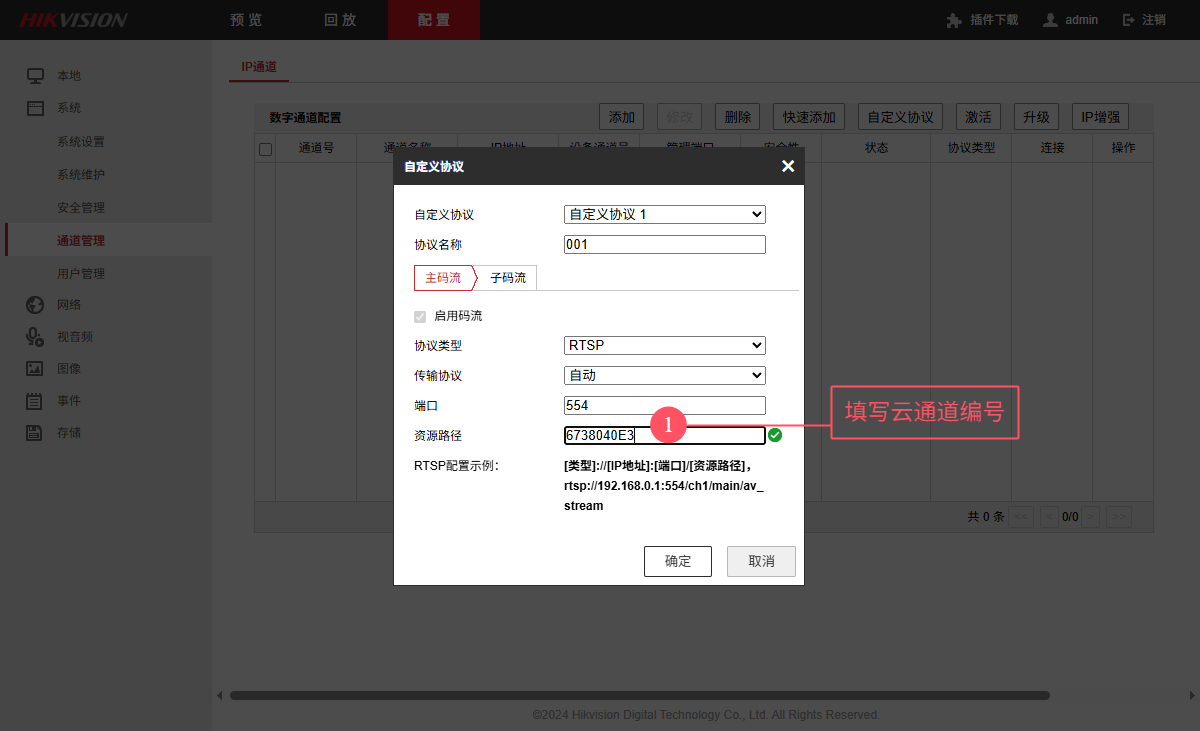Click the 插件下载 puzzle plugin icon
This screenshot has width=1200, height=731.
point(954,20)
